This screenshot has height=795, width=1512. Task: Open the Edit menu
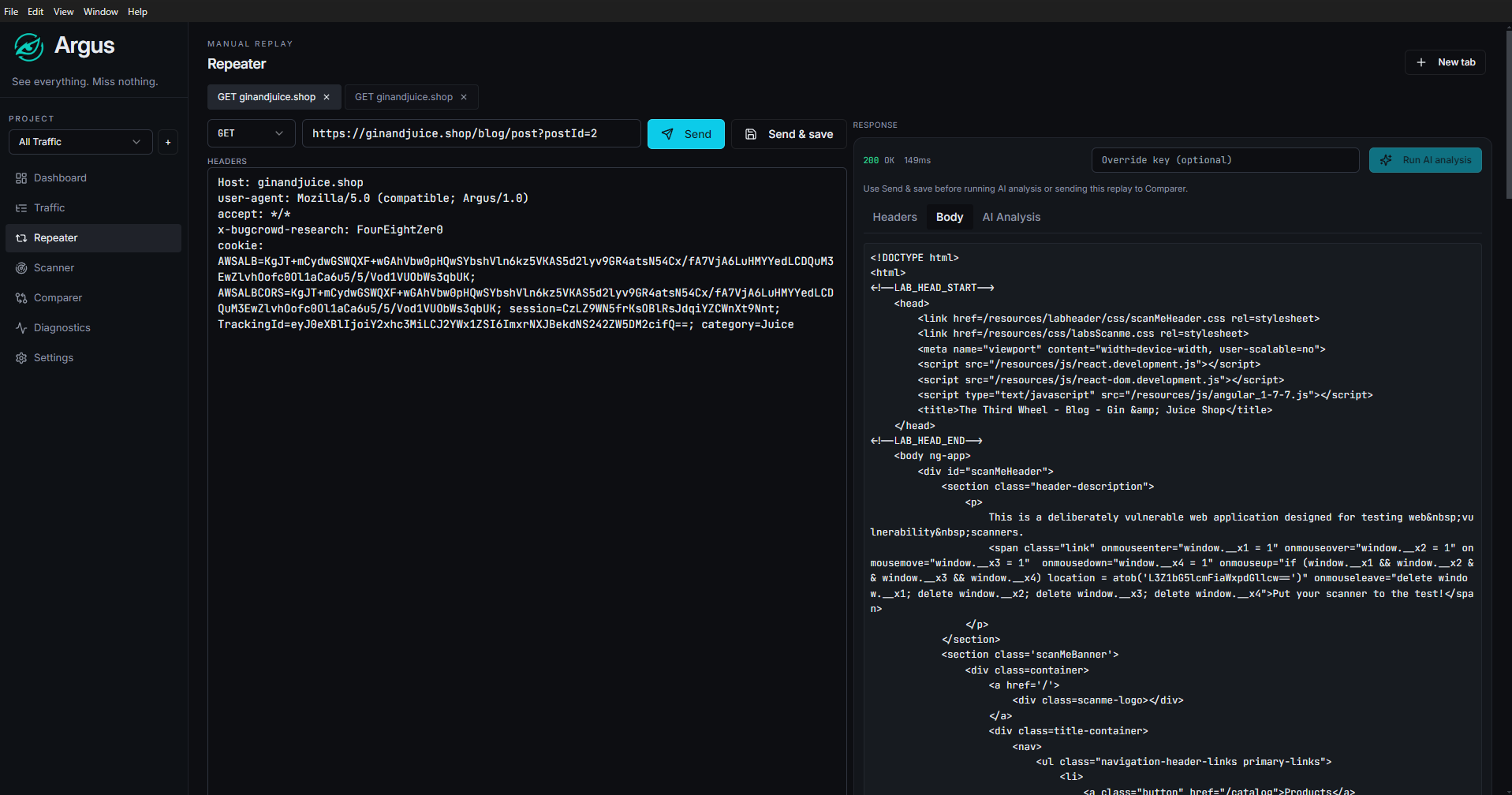[35, 12]
